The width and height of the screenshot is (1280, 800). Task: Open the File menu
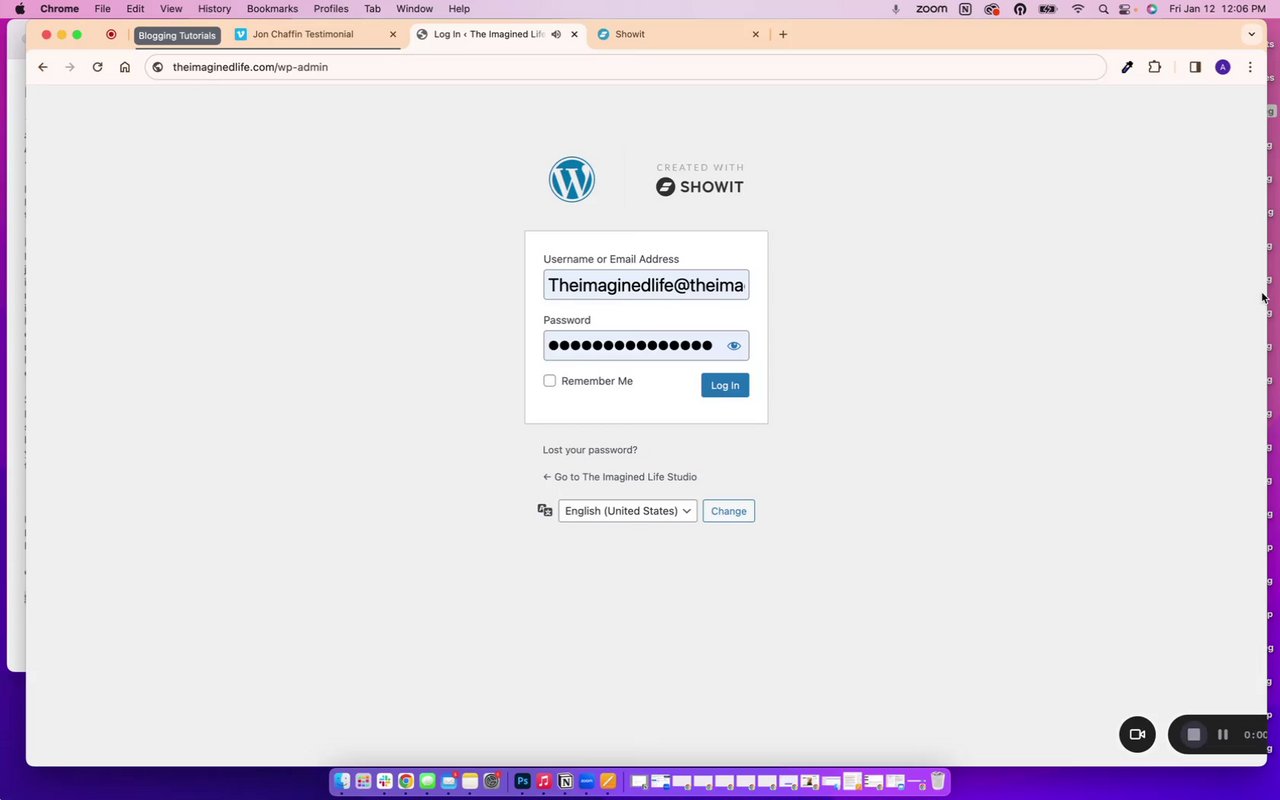[103, 9]
